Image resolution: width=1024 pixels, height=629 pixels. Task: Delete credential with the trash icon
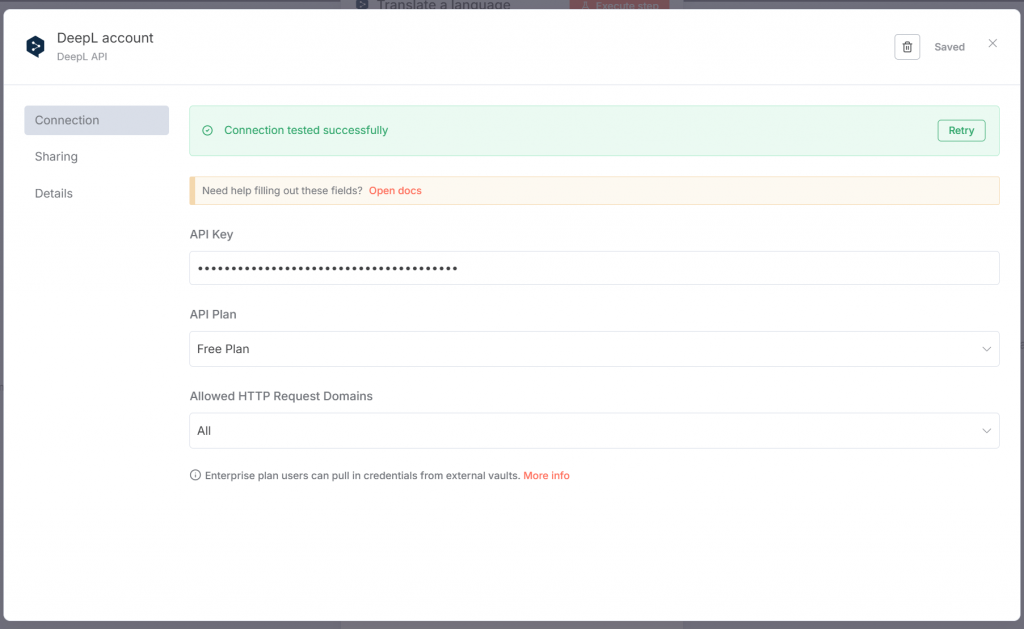tap(906, 47)
